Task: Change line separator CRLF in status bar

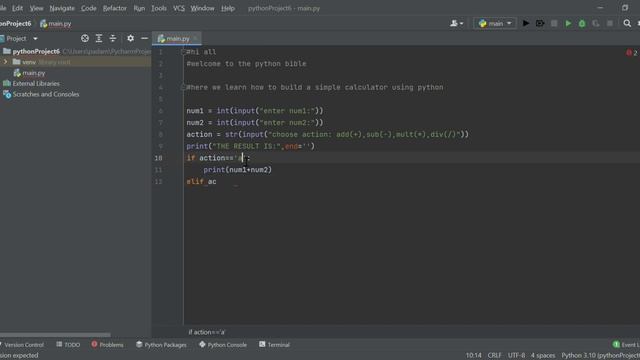Action: point(495,356)
